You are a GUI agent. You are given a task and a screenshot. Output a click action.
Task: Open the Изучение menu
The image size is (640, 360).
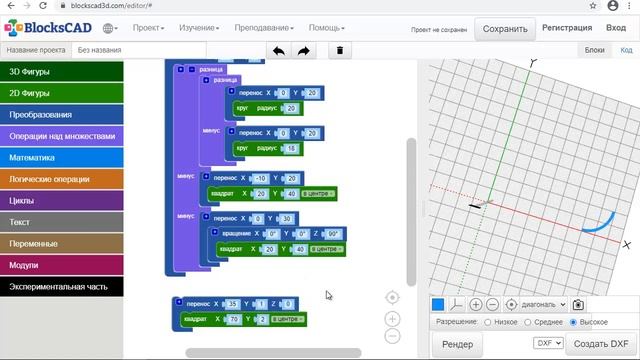[x=199, y=28]
